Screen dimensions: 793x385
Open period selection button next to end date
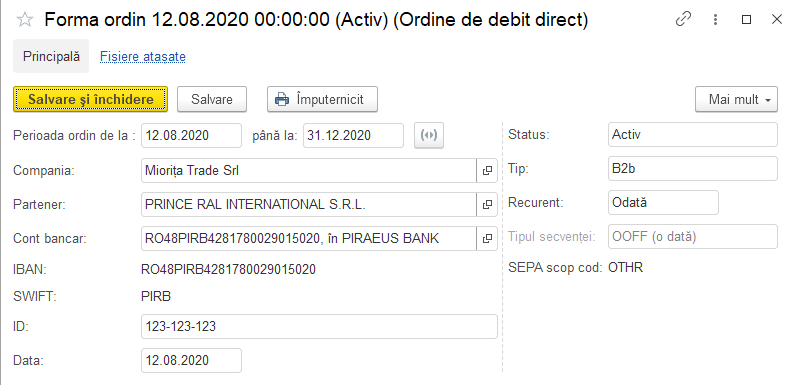point(429,135)
